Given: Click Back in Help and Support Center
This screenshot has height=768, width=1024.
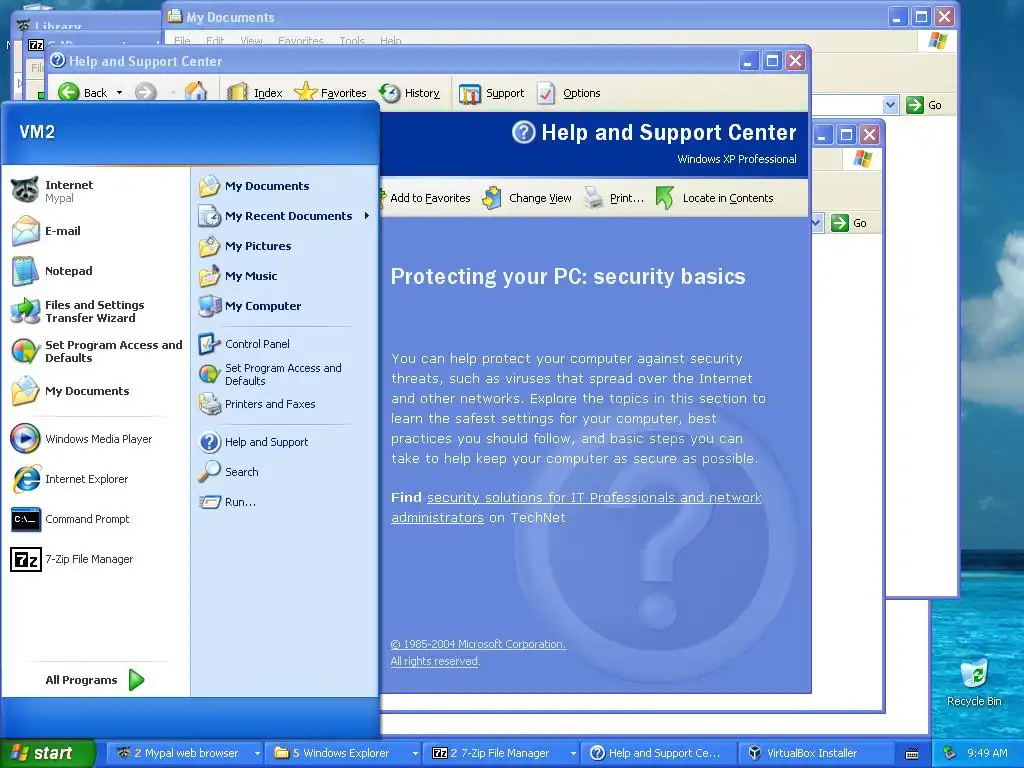Looking at the screenshot, I should [x=82, y=93].
